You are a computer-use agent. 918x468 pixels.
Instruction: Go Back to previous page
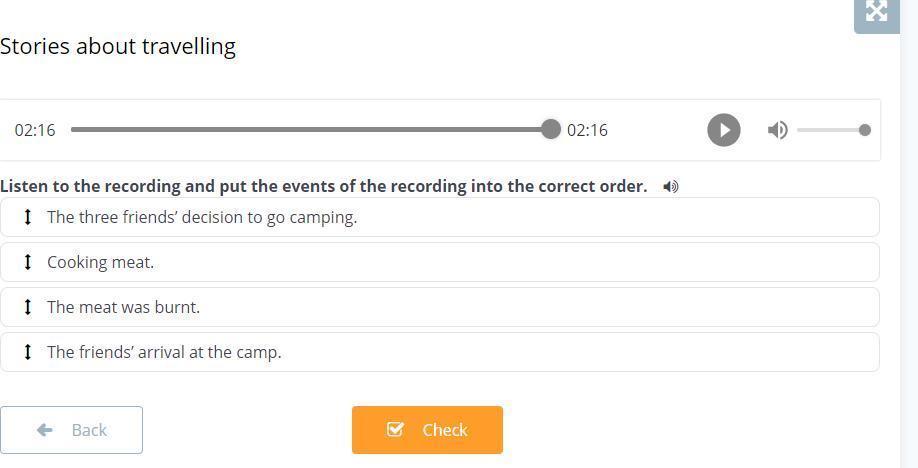tap(71, 430)
